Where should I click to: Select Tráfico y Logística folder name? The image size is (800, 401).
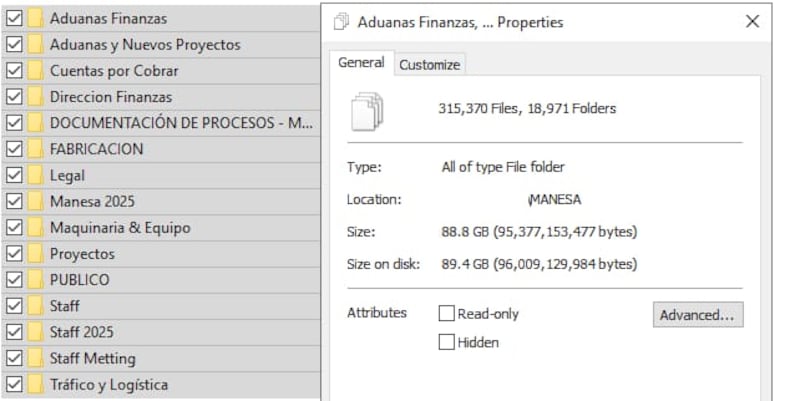coord(109,385)
